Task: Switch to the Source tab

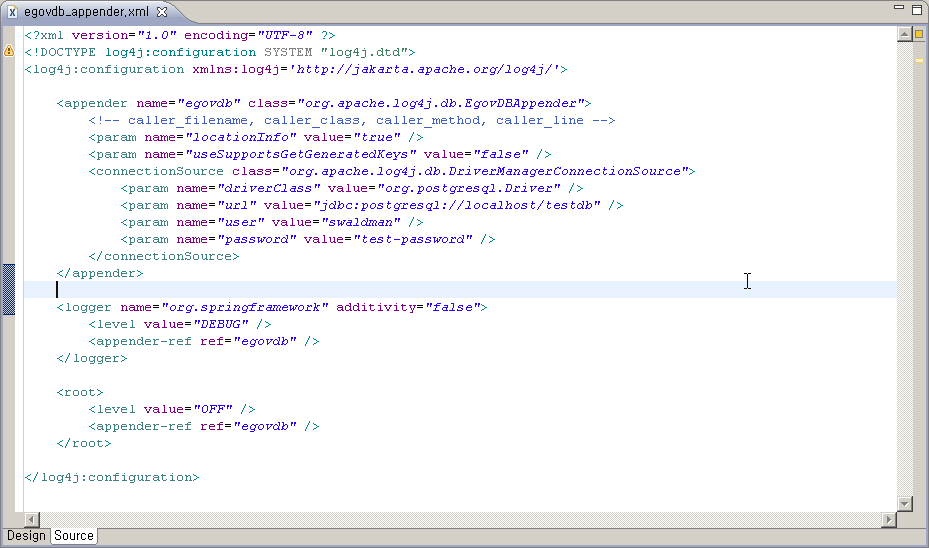Action: coord(74,536)
